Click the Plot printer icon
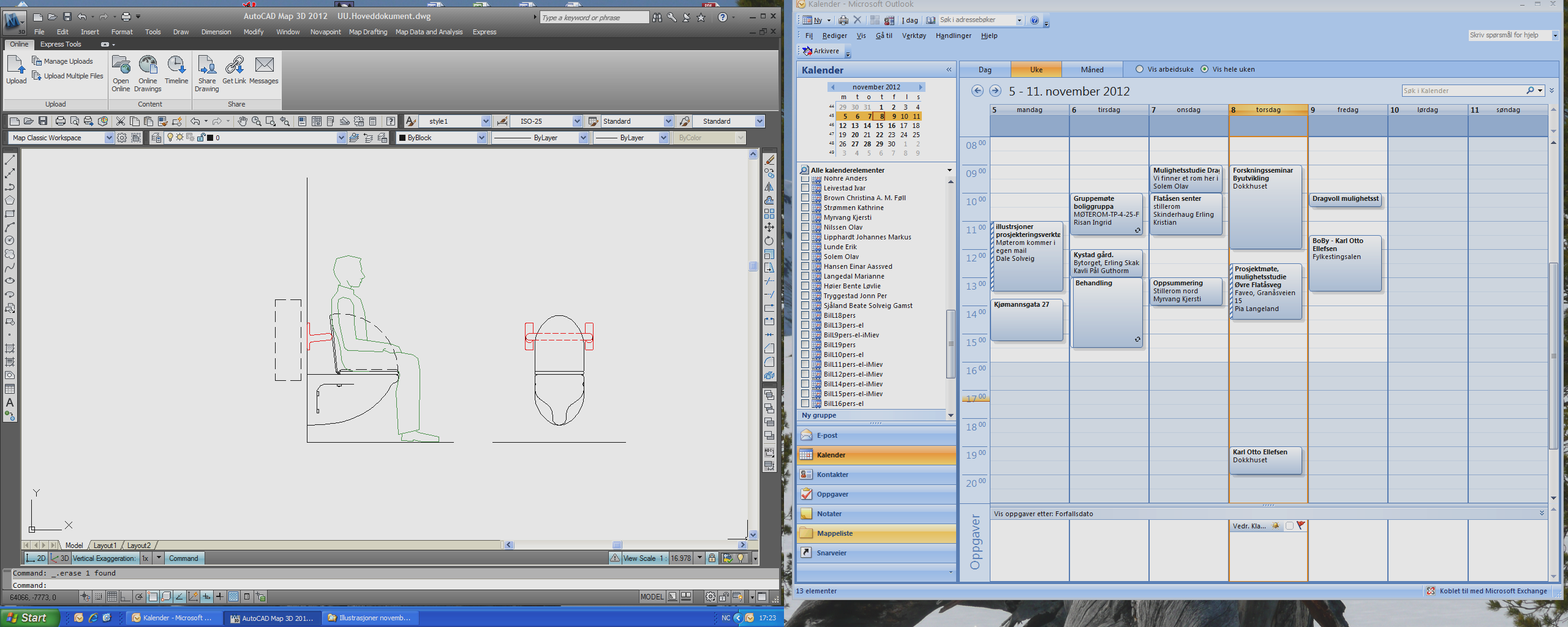 tap(60, 121)
